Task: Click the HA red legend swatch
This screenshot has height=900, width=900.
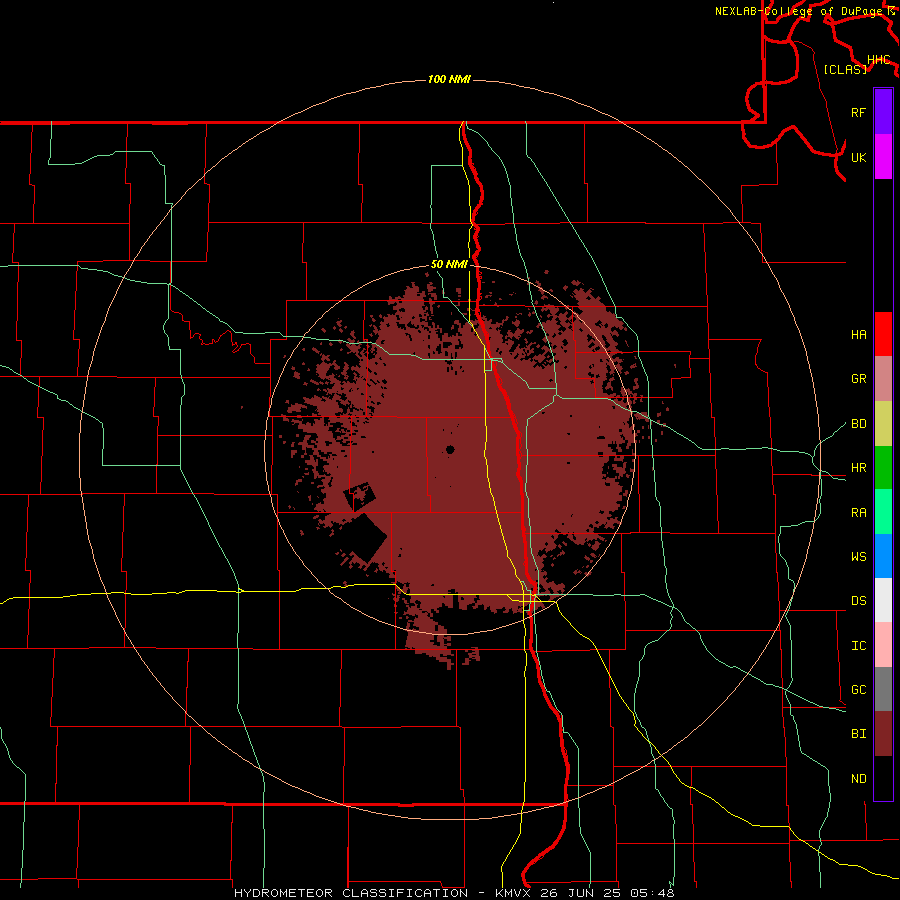Action: click(x=883, y=334)
